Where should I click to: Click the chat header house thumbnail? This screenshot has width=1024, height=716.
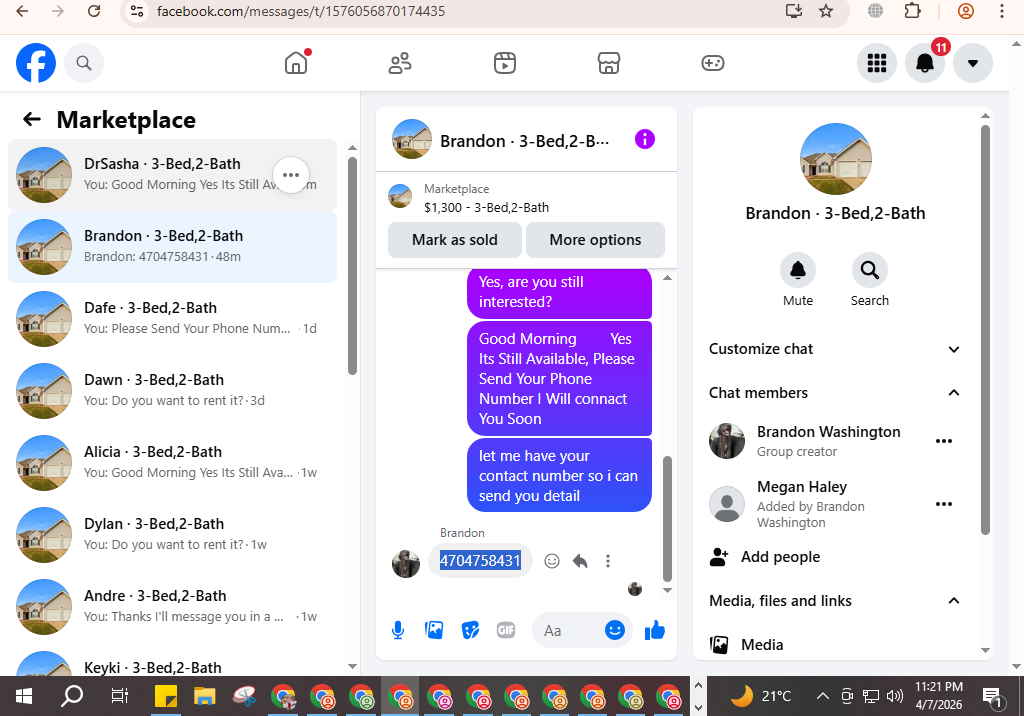(x=411, y=139)
